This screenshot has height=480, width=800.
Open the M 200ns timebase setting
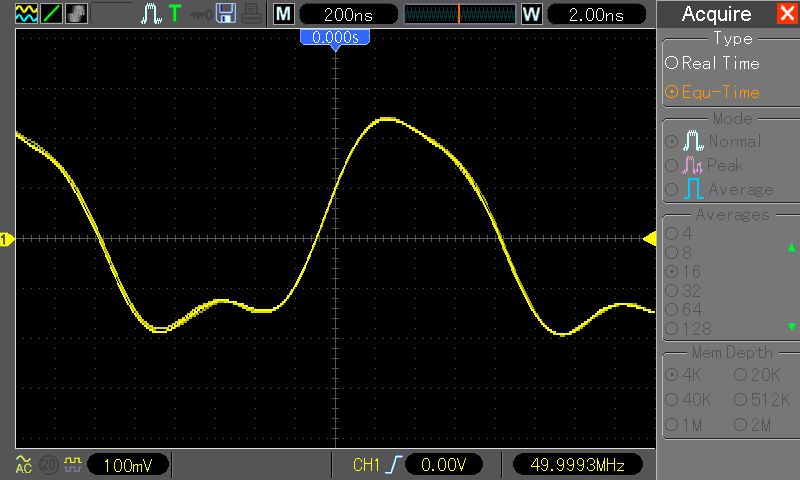pos(336,14)
